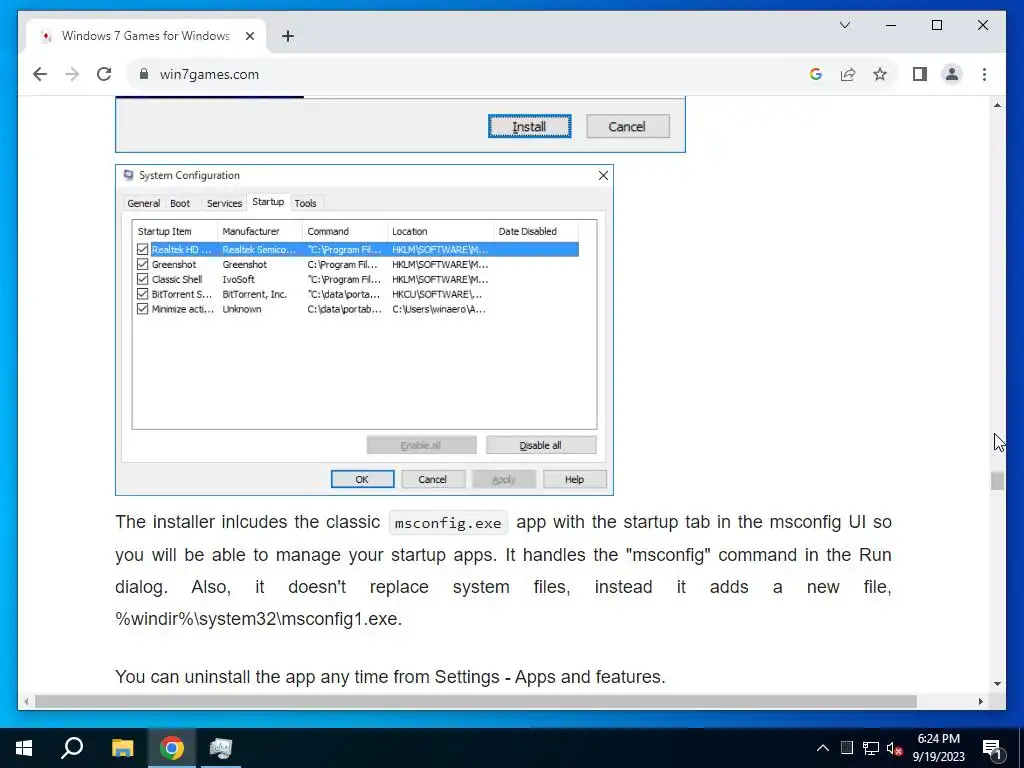Open File Explorer from taskbar

pyautogui.click(x=122, y=748)
